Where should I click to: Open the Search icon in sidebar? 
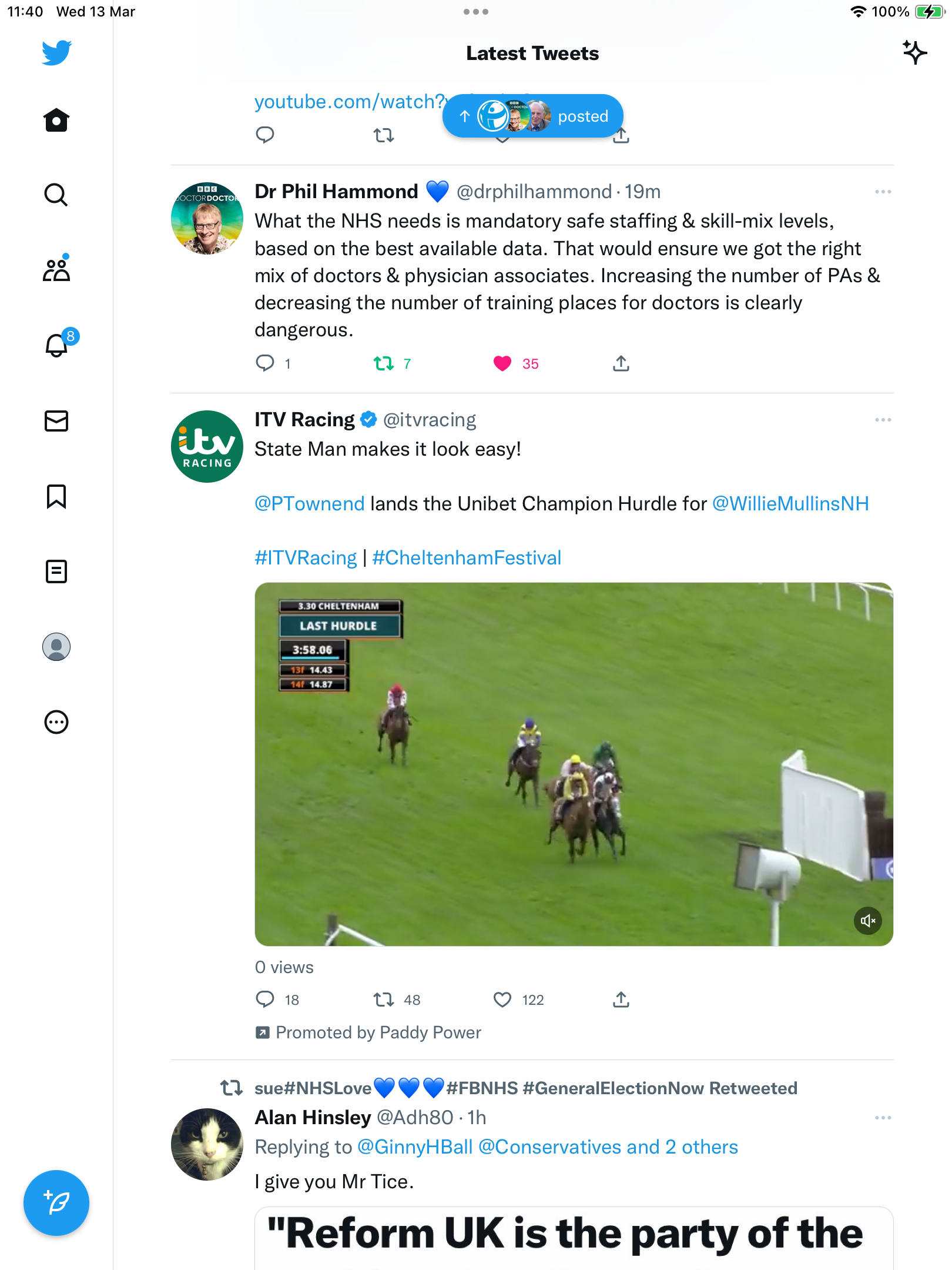(56, 195)
